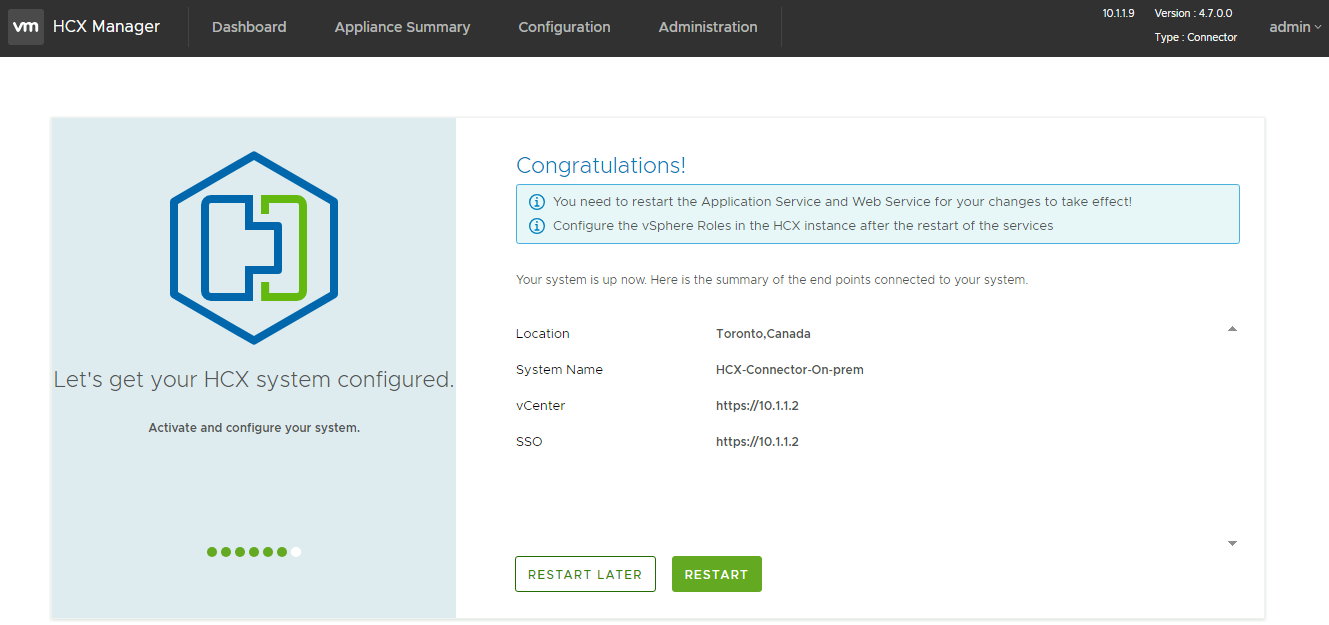Click the wizard progress dots indicator
This screenshot has height=625, width=1329.
coord(253,551)
